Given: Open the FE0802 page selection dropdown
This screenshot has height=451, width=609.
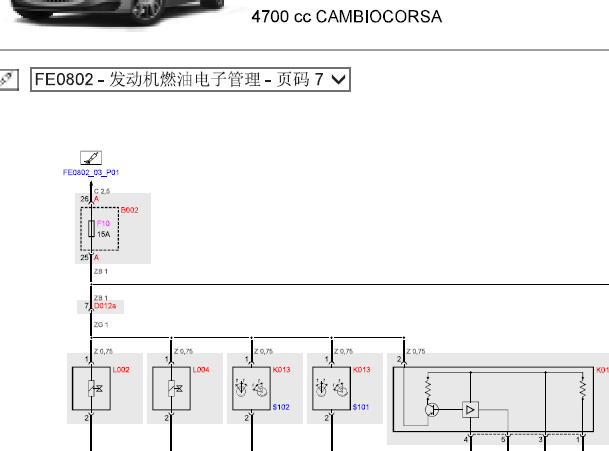Looking at the screenshot, I should (190, 80).
